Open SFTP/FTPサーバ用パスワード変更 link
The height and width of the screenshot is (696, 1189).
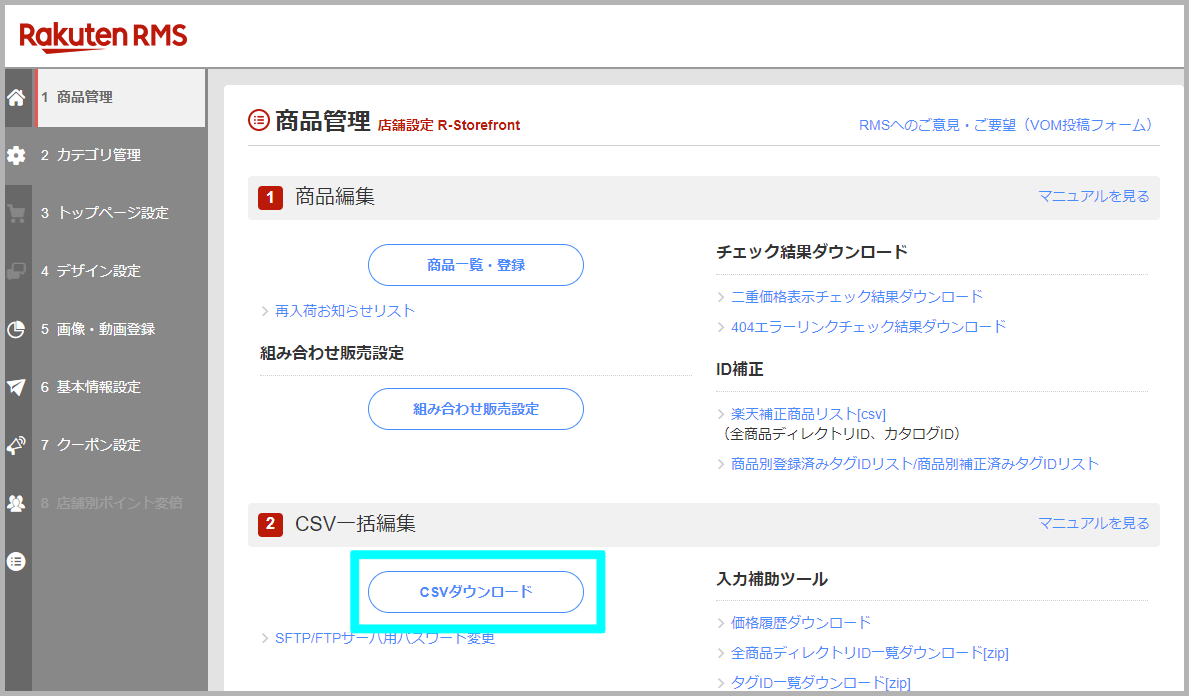click(384, 638)
